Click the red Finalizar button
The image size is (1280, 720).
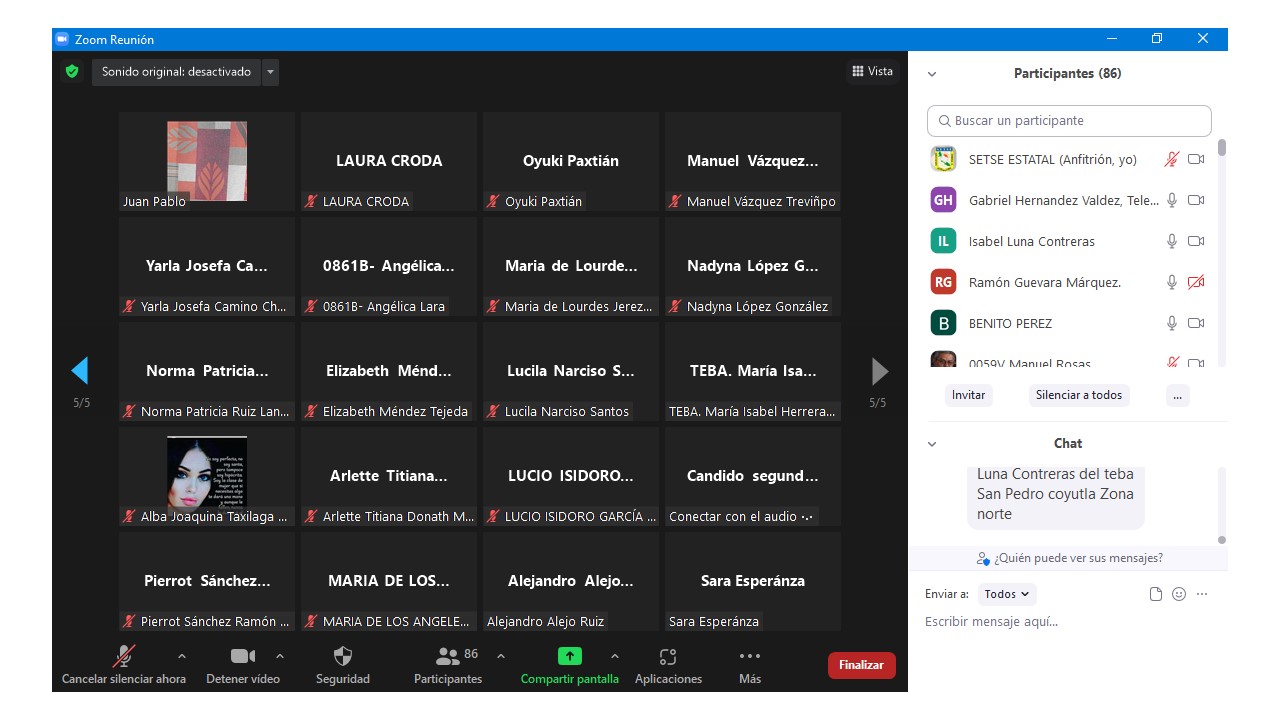(861, 665)
